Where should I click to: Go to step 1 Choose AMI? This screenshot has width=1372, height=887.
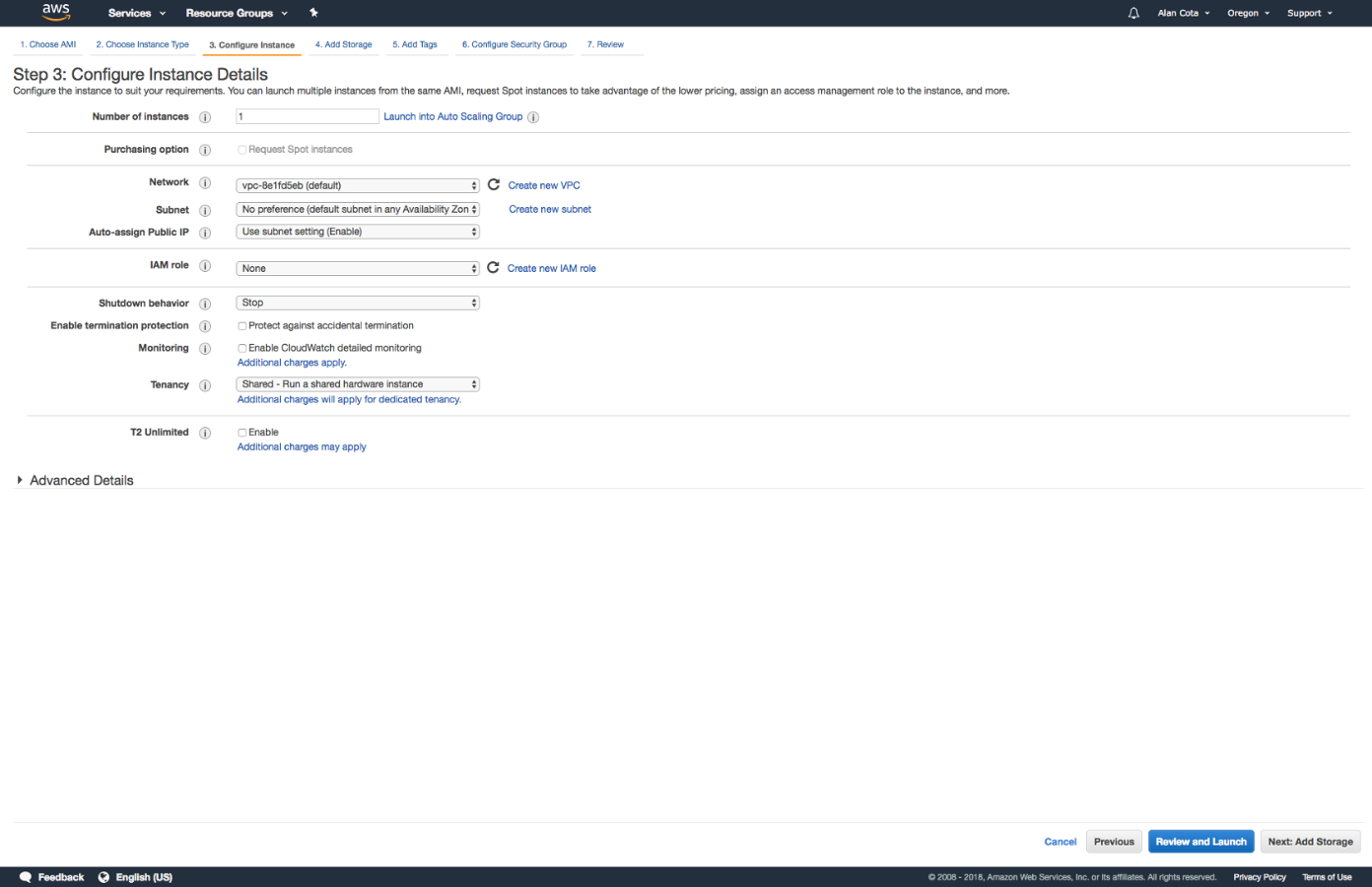(48, 44)
